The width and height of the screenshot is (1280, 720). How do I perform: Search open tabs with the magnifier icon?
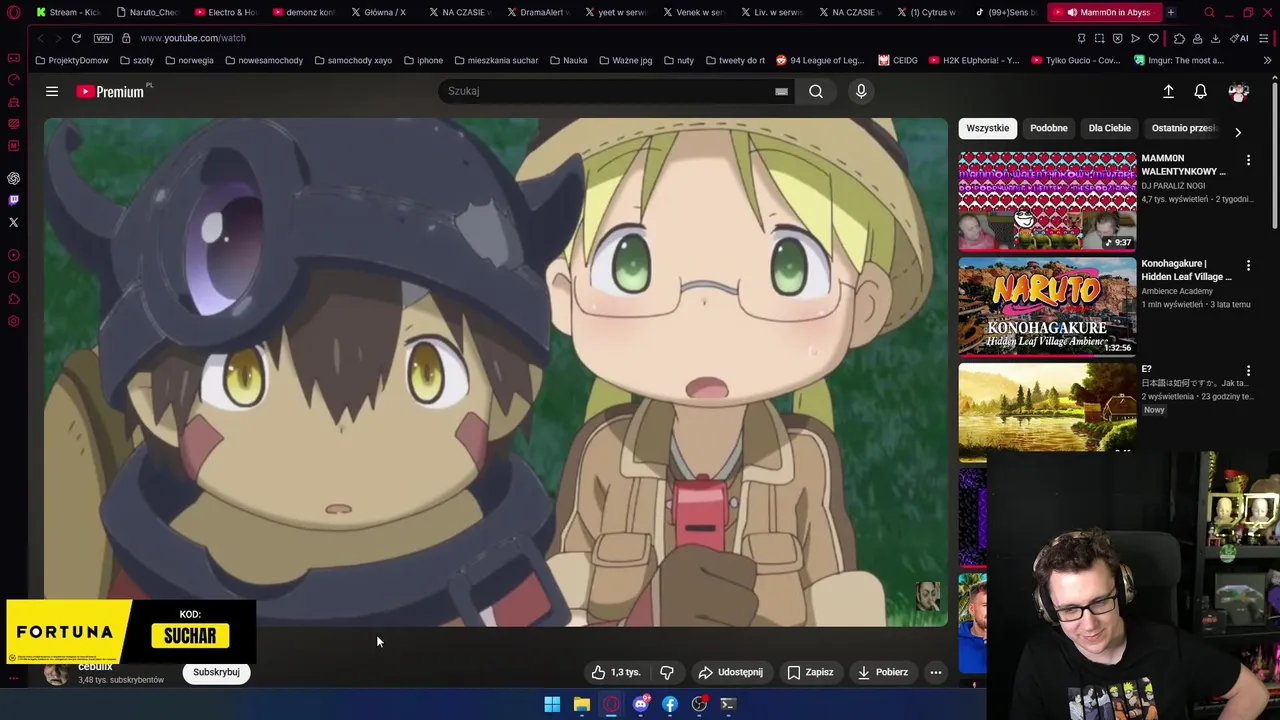pos(1209,12)
